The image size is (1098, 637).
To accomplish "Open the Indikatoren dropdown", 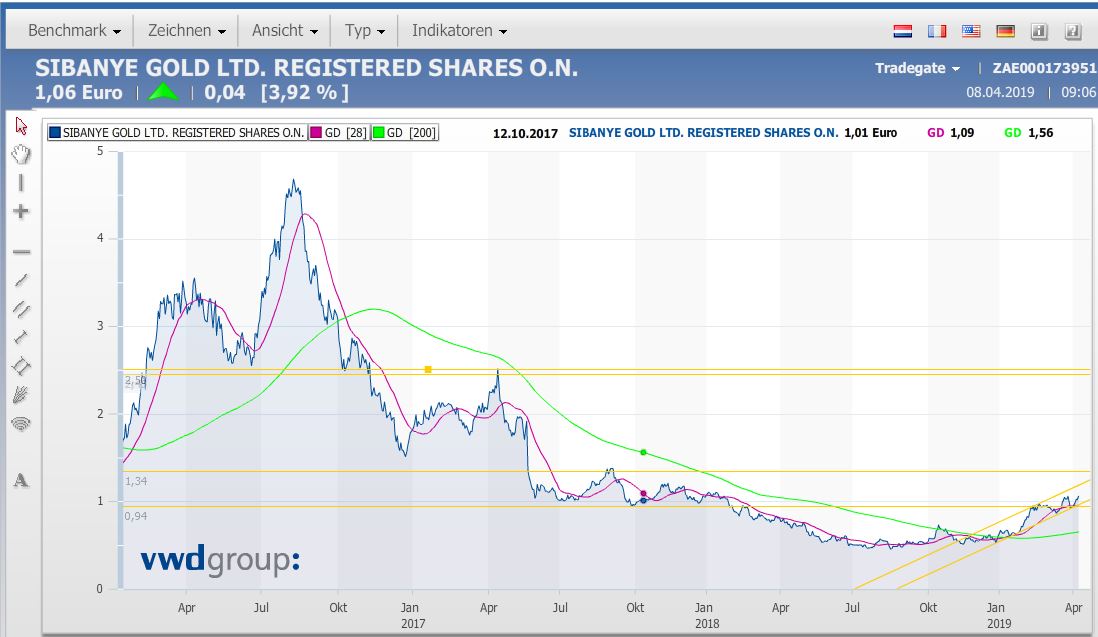I will coord(459,31).
